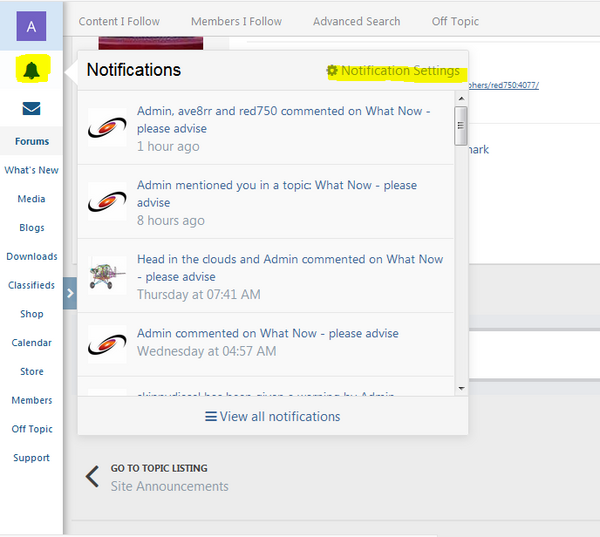Open View all notifications
600x537 pixels.
tap(272, 416)
